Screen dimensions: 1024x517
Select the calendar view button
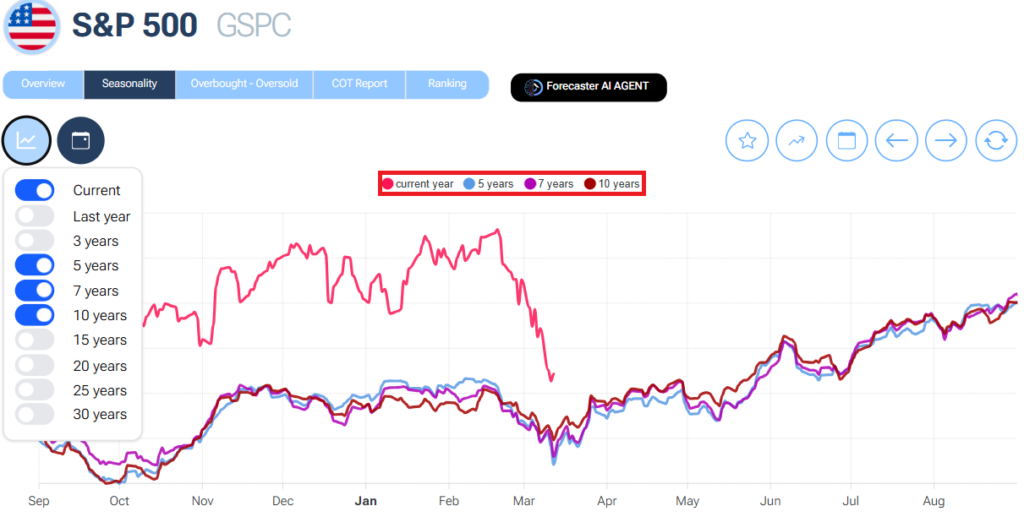[80, 140]
